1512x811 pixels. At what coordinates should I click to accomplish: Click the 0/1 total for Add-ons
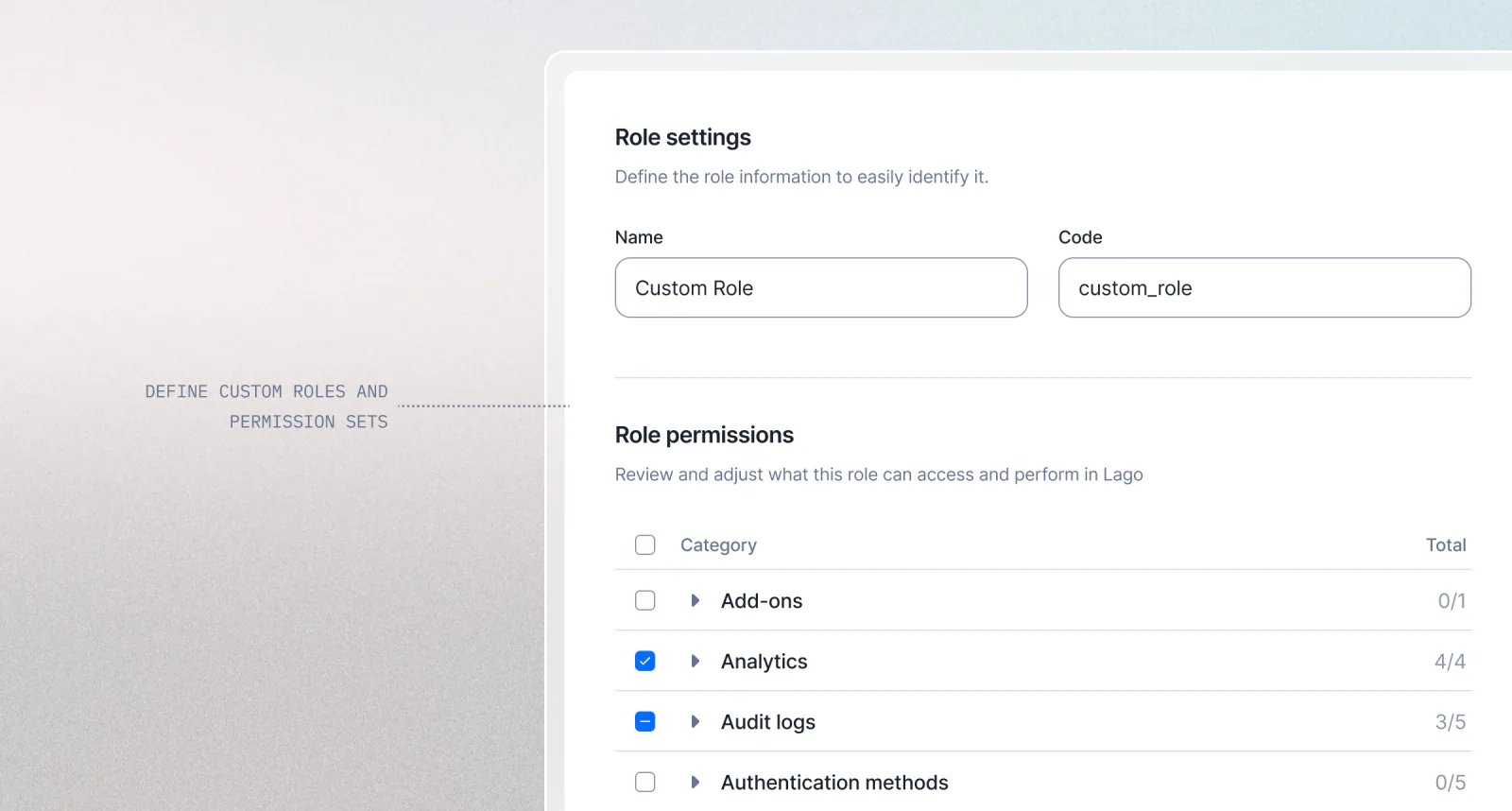pos(1452,601)
